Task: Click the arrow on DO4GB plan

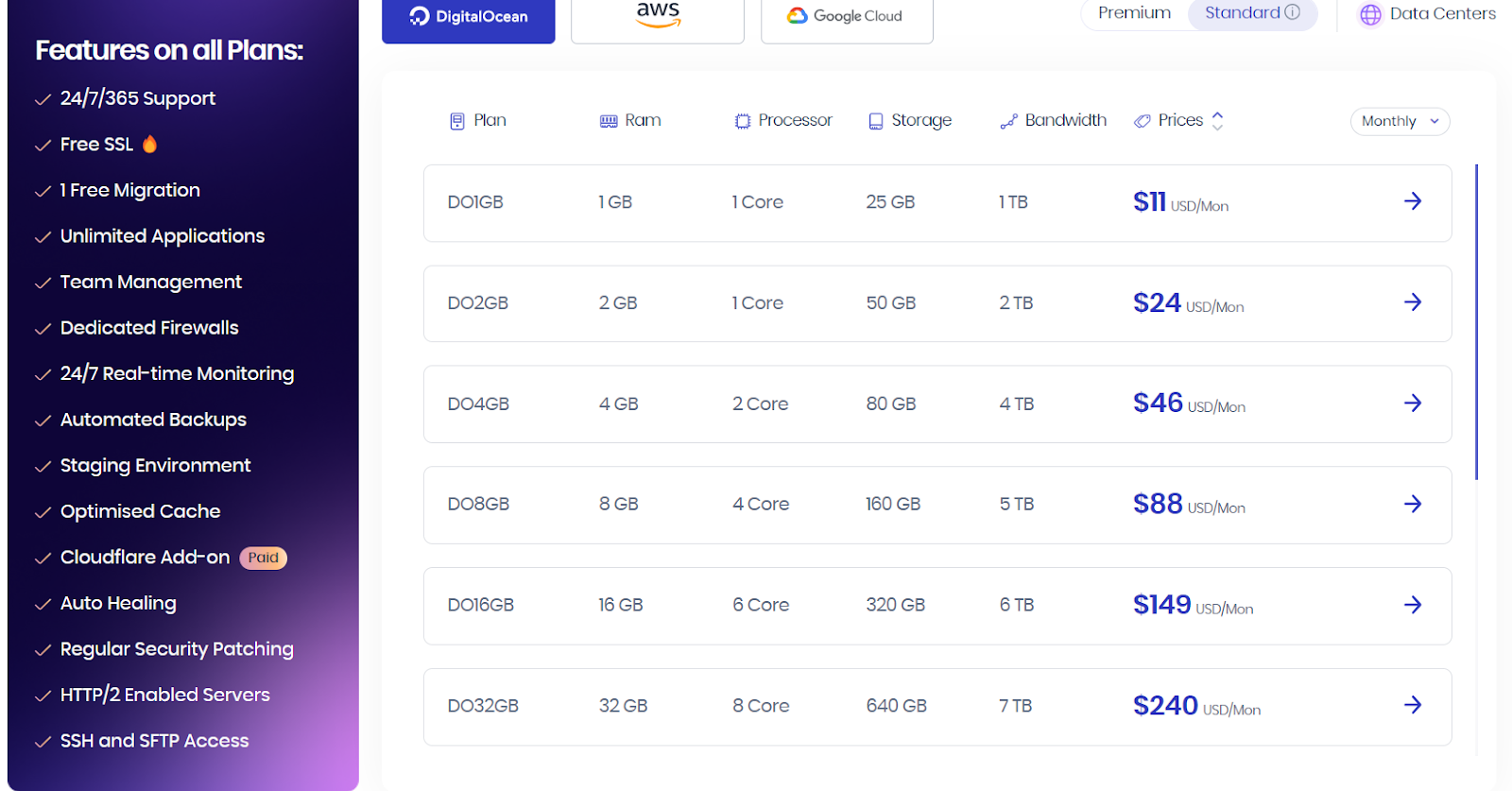Action: click(x=1413, y=404)
